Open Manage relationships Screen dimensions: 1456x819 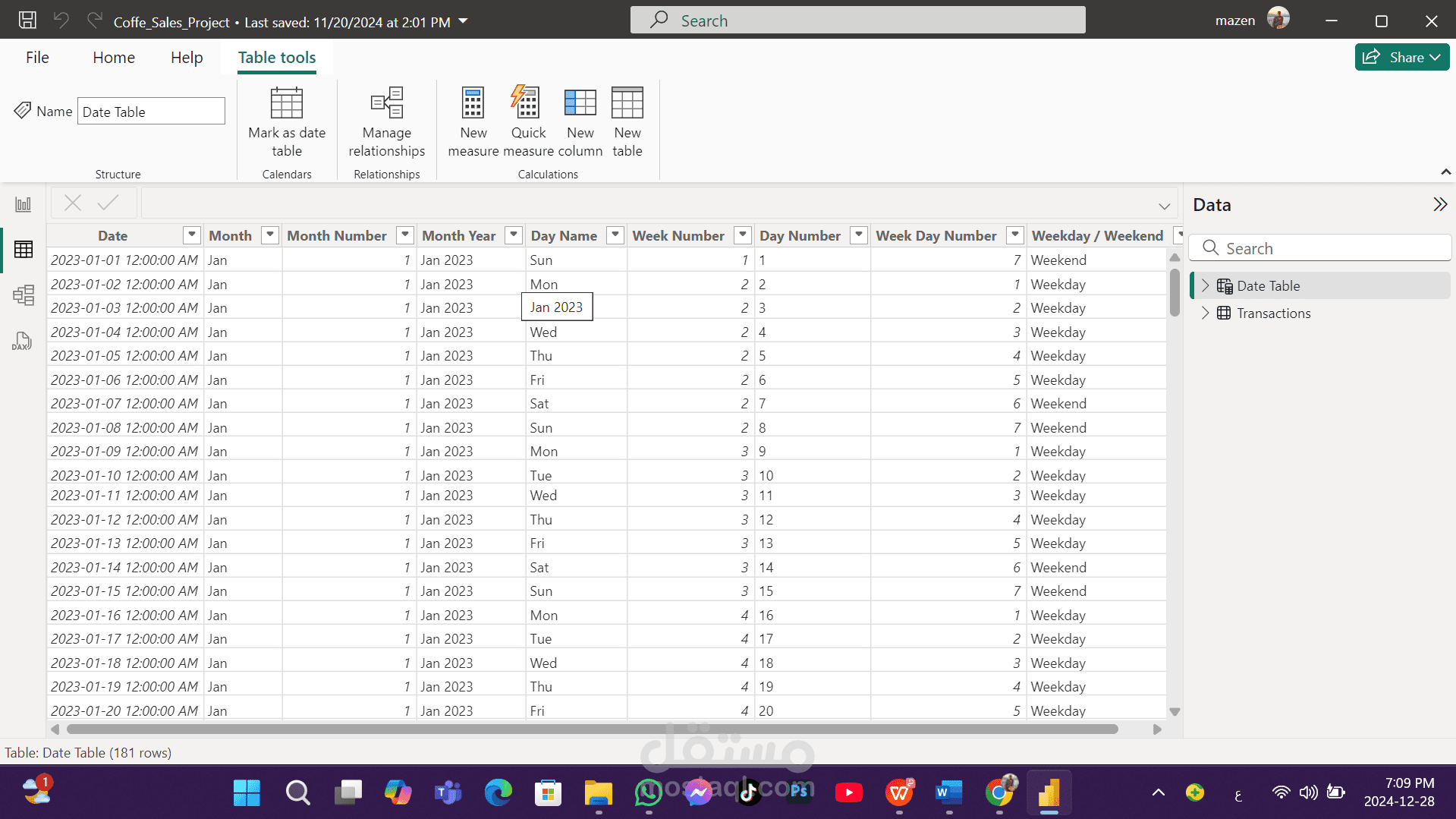pos(387,121)
